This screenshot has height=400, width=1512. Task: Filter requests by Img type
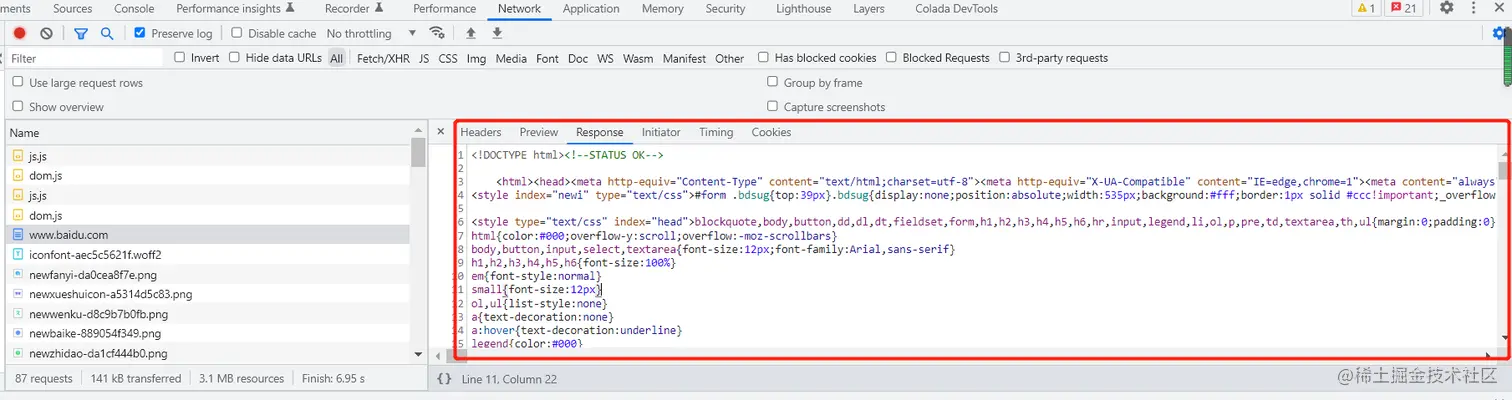(x=476, y=59)
